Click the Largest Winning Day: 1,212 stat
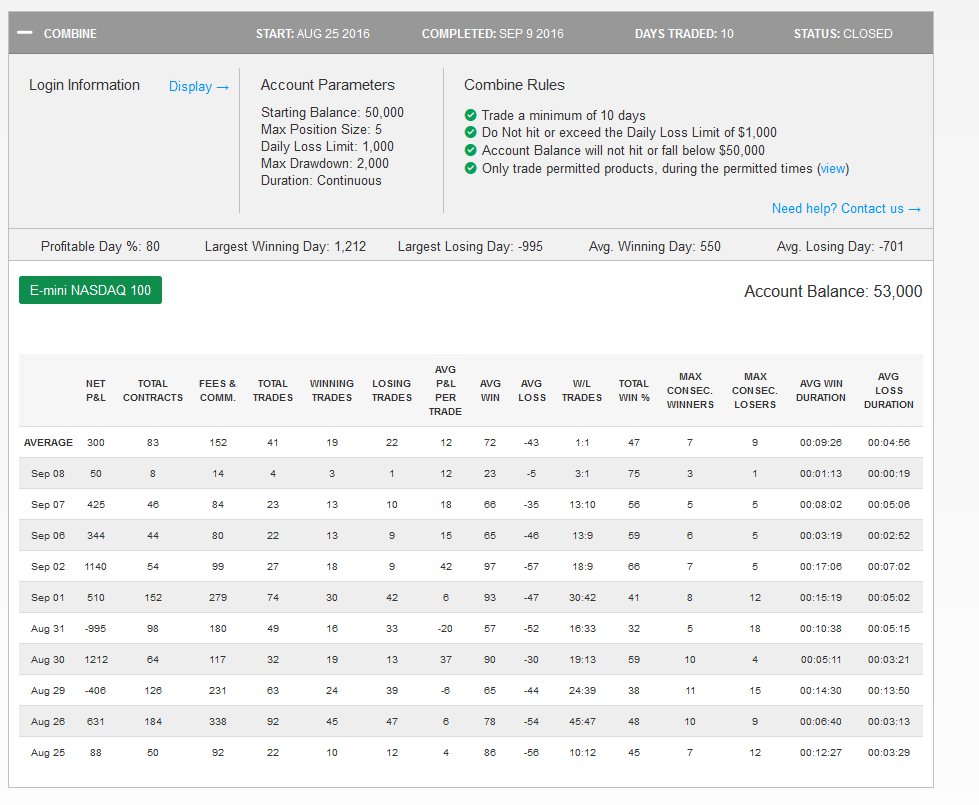Image resolution: width=979 pixels, height=805 pixels. coord(285,247)
